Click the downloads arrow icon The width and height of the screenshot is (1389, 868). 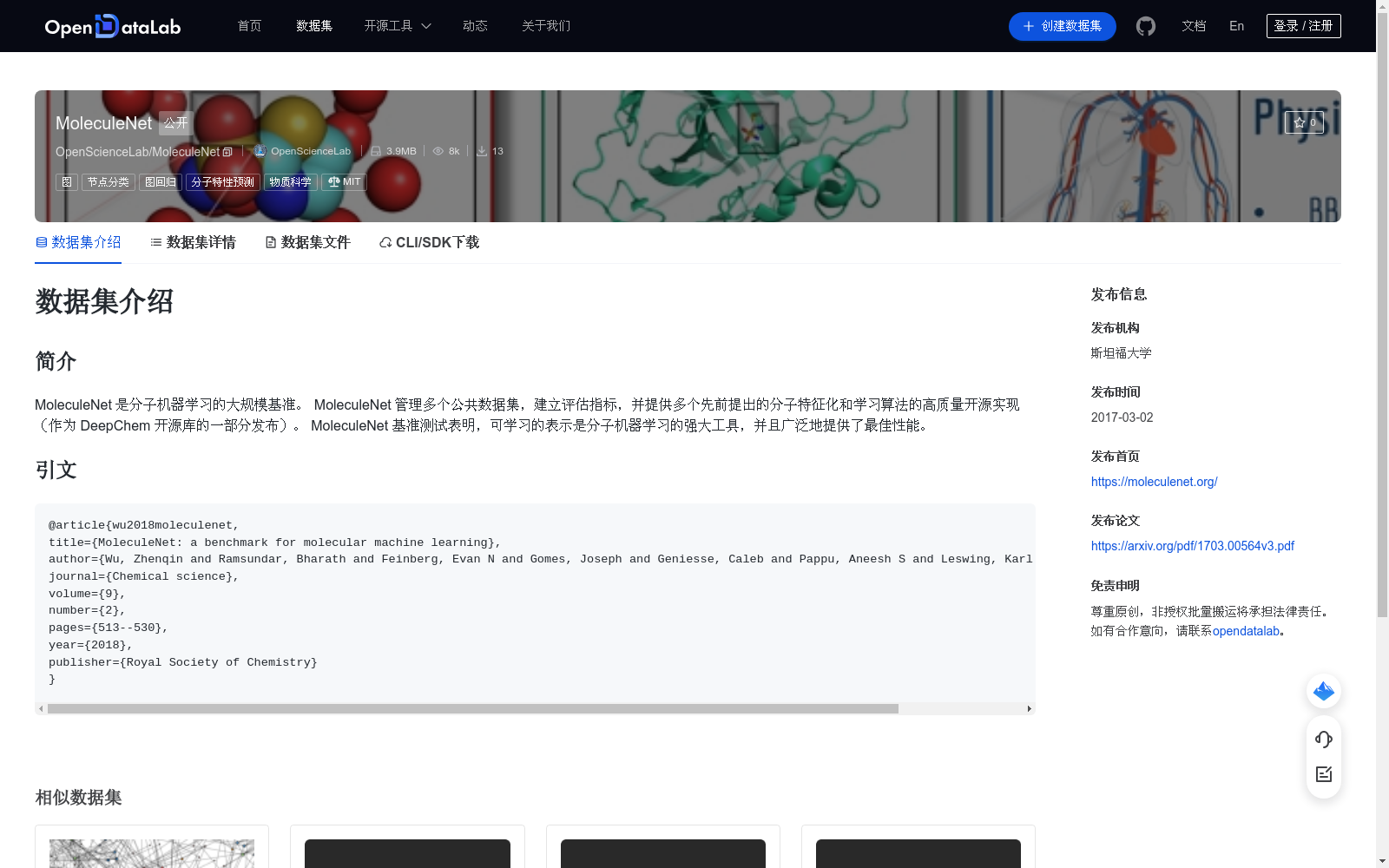click(482, 151)
